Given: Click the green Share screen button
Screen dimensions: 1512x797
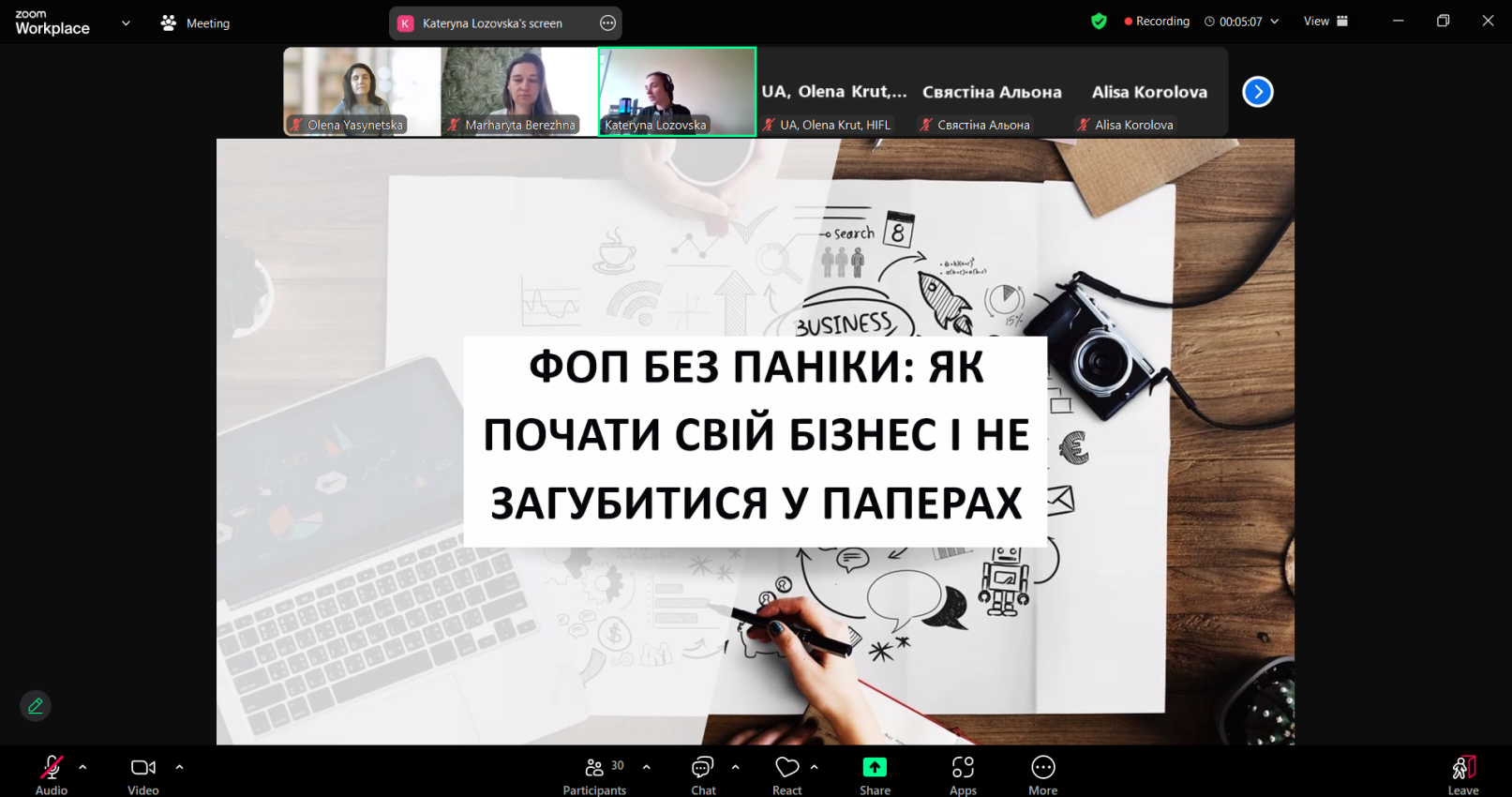Looking at the screenshot, I should pos(875,774).
